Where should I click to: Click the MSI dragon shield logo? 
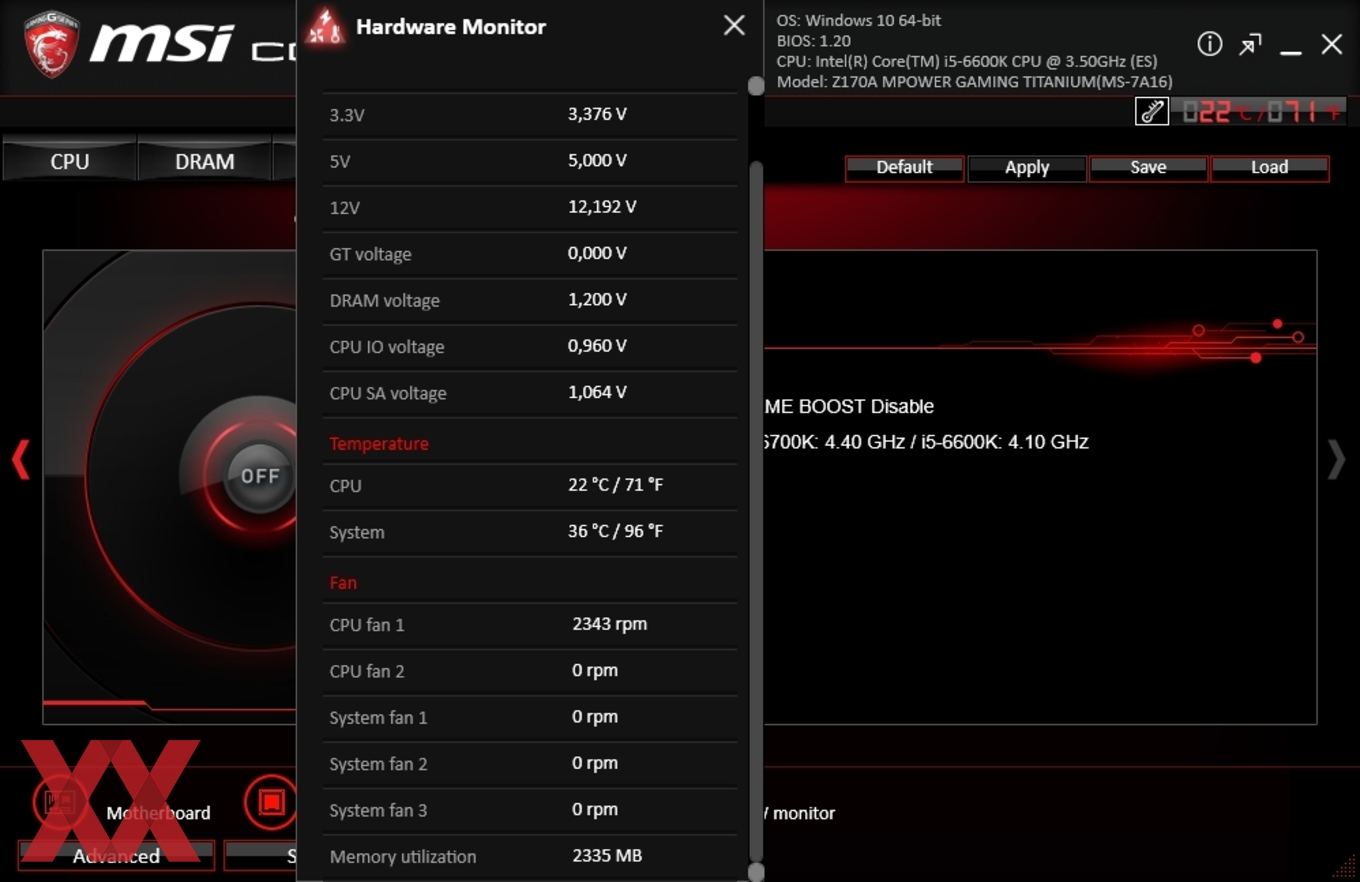tap(51, 44)
